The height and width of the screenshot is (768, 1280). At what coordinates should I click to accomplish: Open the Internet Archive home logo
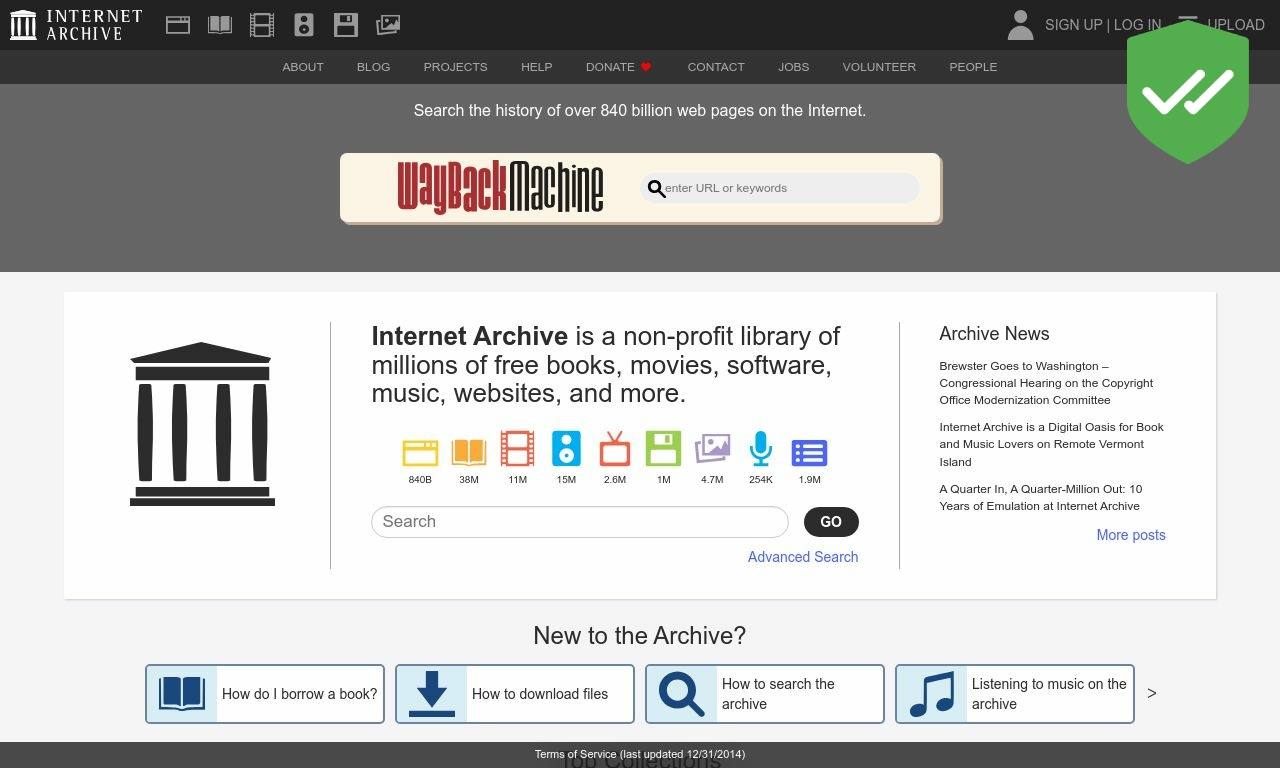pos(76,25)
